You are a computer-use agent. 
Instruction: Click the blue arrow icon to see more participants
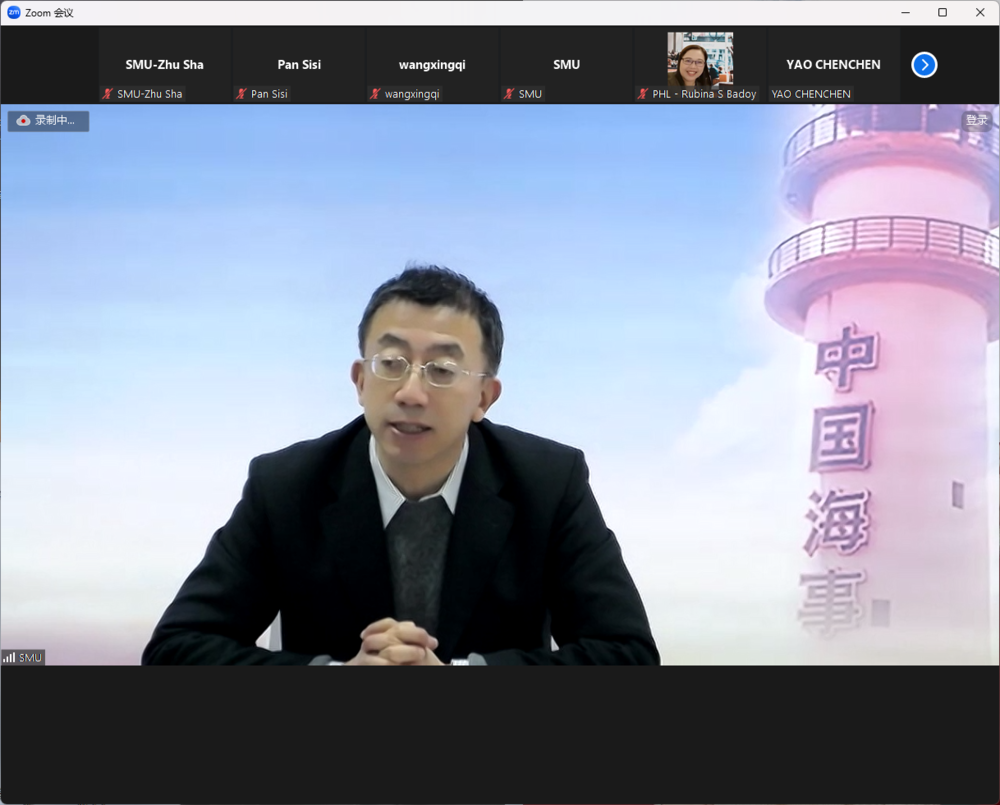pyautogui.click(x=924, y=65)
